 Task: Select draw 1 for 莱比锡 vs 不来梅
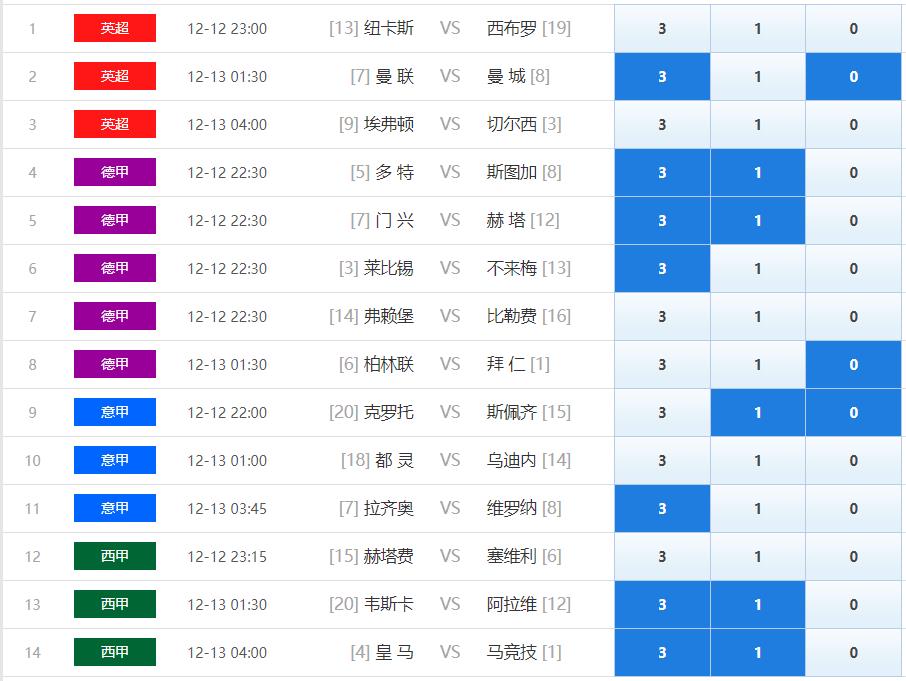[x=758, y=268]
